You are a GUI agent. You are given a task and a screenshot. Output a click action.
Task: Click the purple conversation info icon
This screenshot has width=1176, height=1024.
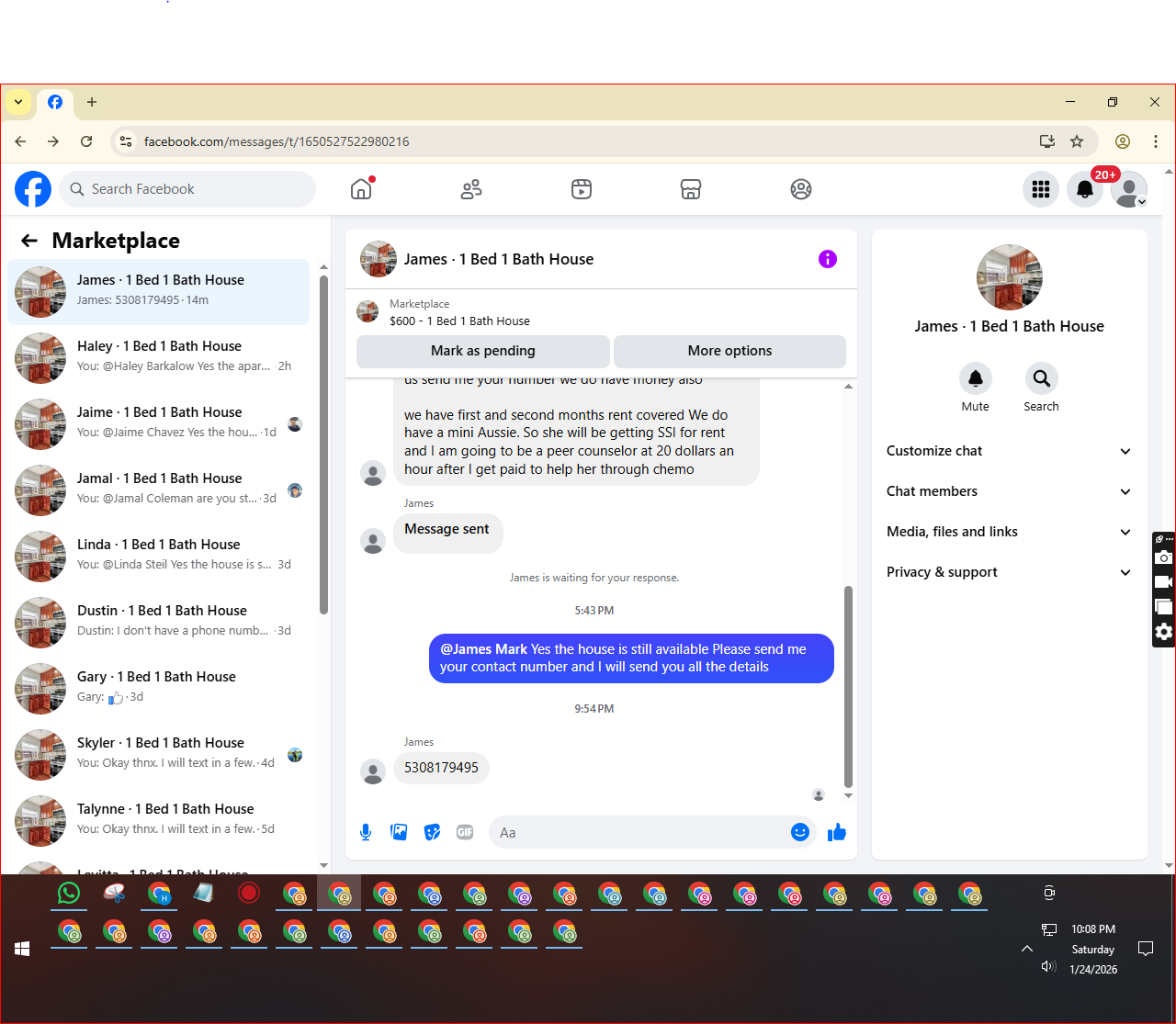828,259
